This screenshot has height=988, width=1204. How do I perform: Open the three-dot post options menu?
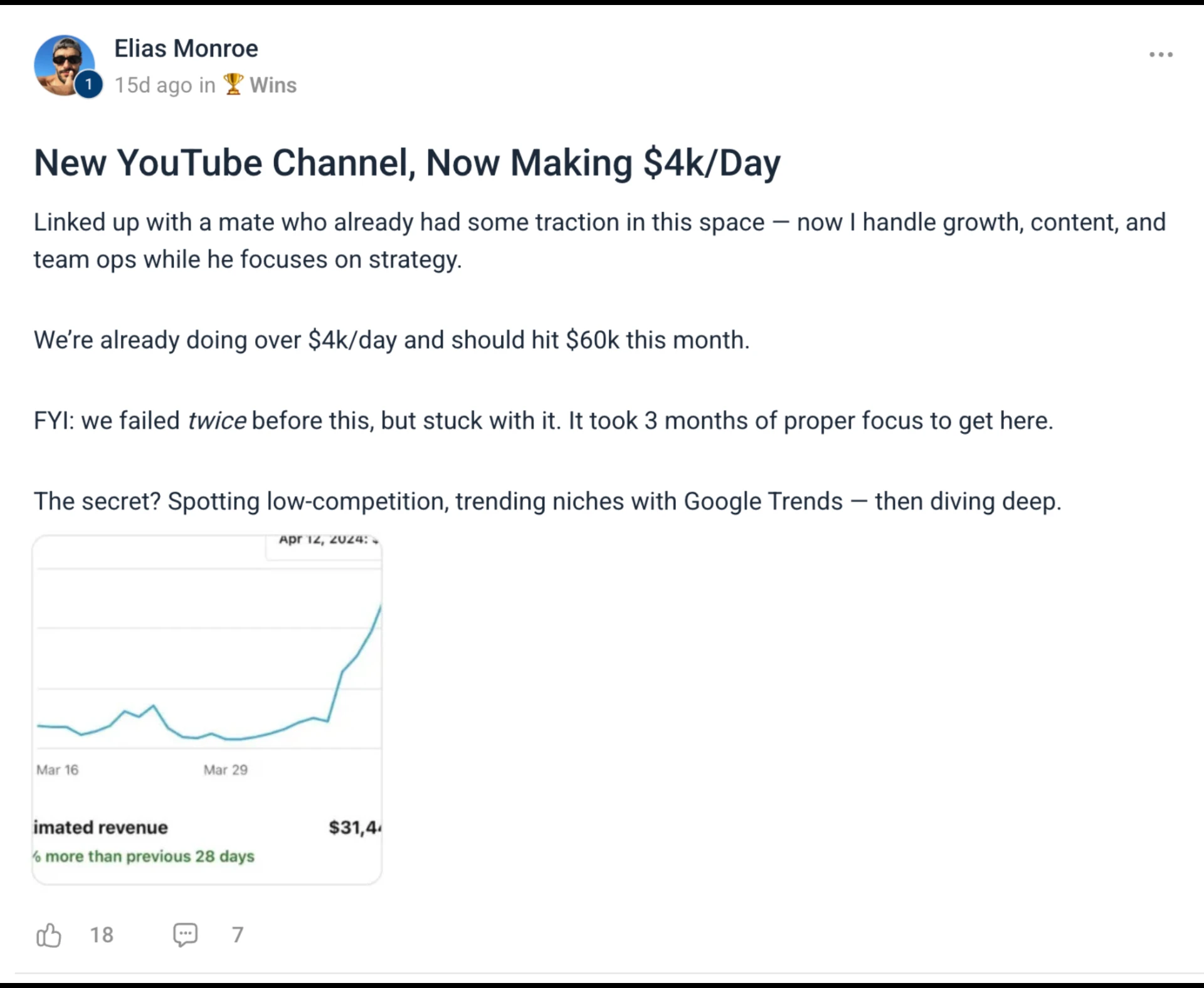coord(1161,55)
